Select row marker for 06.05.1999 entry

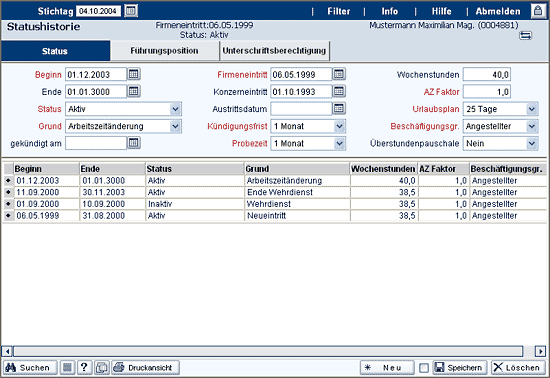(8, 215)
